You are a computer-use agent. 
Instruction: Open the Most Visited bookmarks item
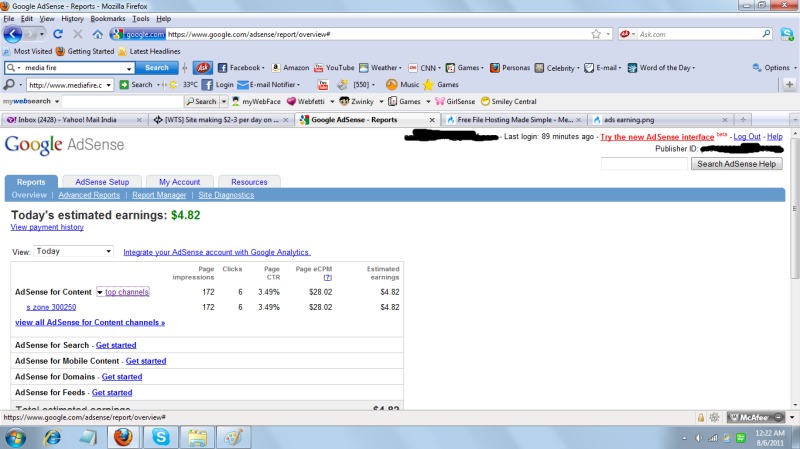tap(28, 52)
